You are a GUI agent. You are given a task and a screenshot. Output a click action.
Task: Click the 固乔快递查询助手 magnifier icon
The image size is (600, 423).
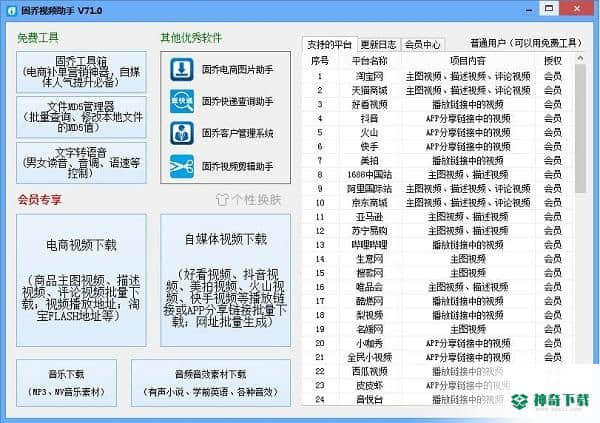[182, 101]
